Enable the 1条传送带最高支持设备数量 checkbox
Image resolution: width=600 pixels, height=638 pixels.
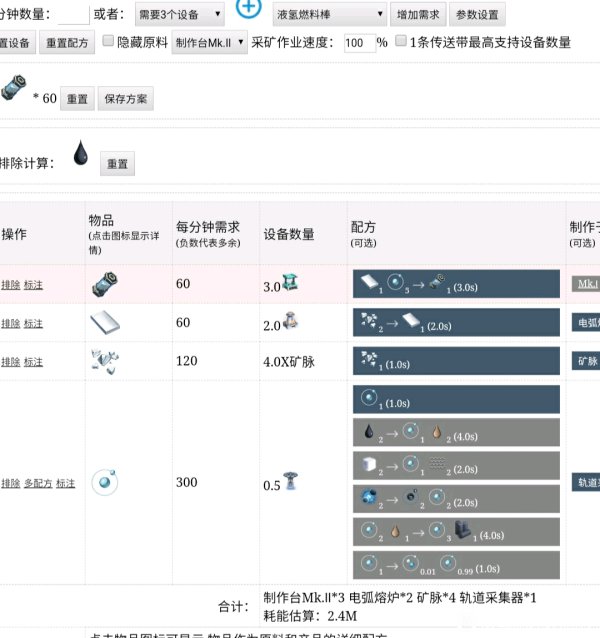[x=401, y=42]
